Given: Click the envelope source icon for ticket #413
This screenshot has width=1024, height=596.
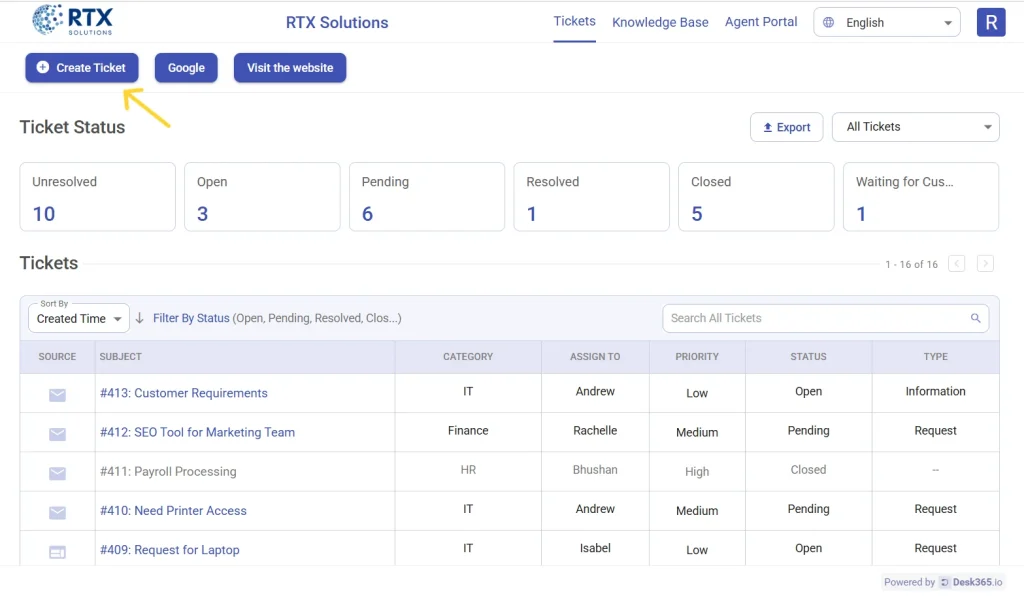Looking at the screenshot, I should 56,392.
